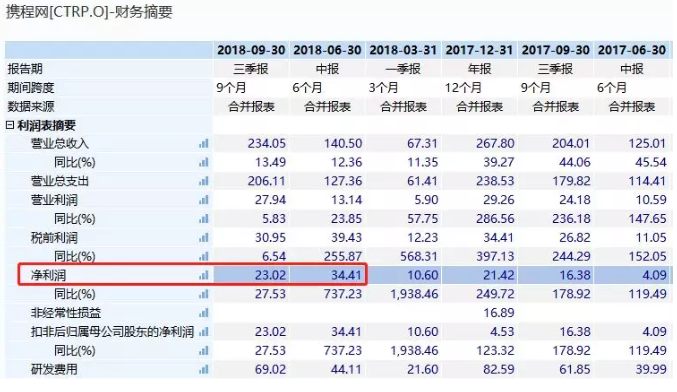Select the 2017-12-31 column header

click(x=479, y=50)
